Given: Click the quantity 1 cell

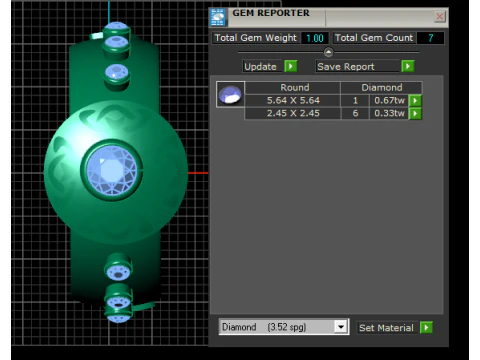Looking at the screenshot, I should tap(355, 100).
